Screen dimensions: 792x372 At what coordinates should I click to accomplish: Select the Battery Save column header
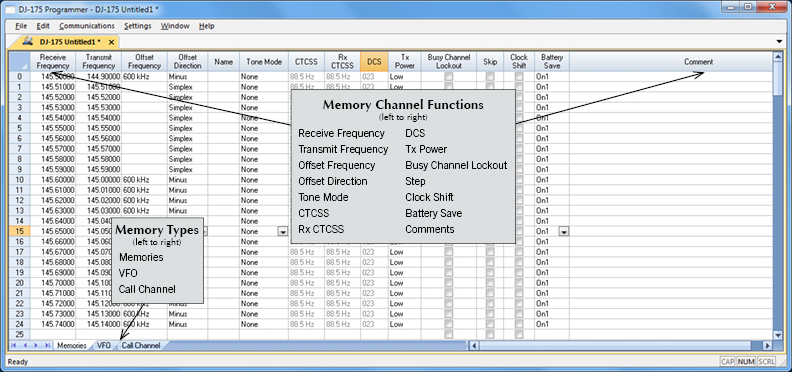(x=552, y=62)
